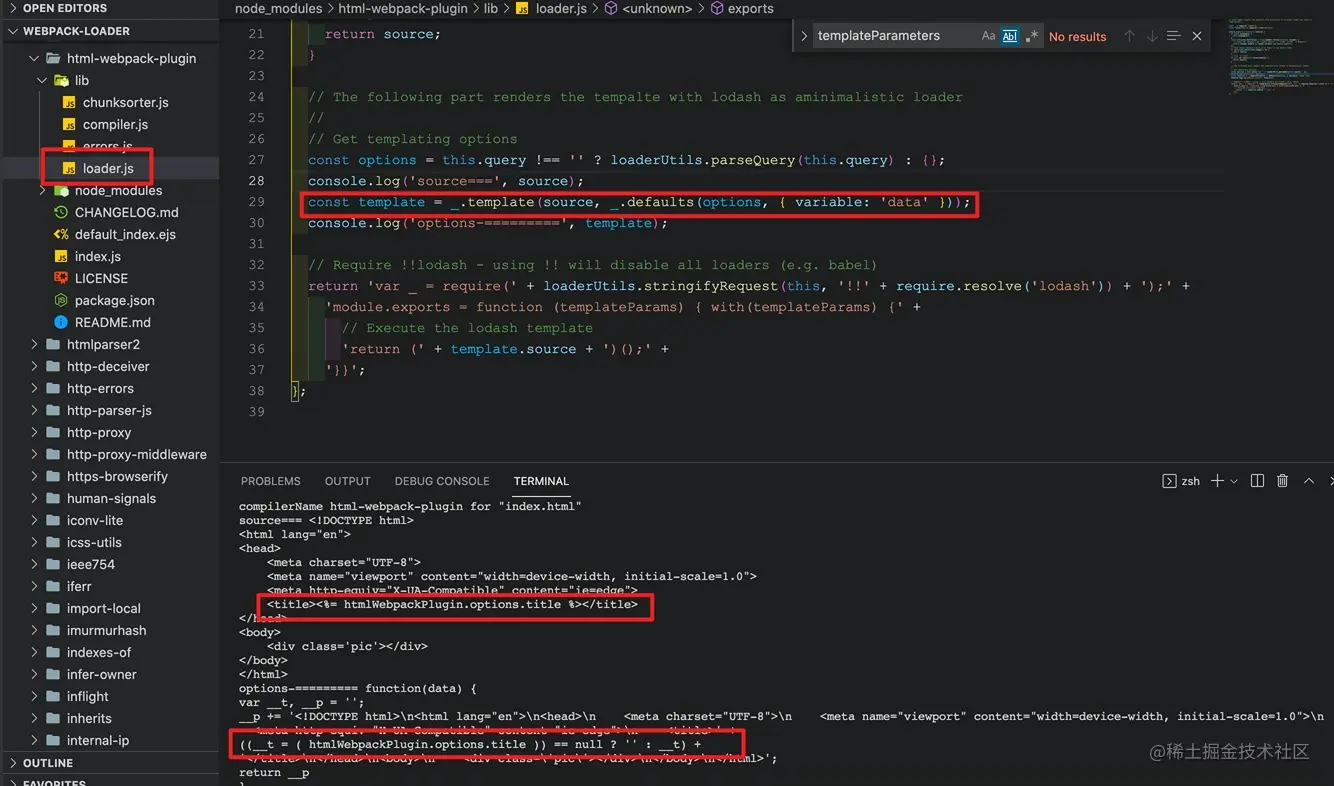Expand the human-signals folder
The height and width of the screenshot is (786, 1334).
(x=111, y=498)
